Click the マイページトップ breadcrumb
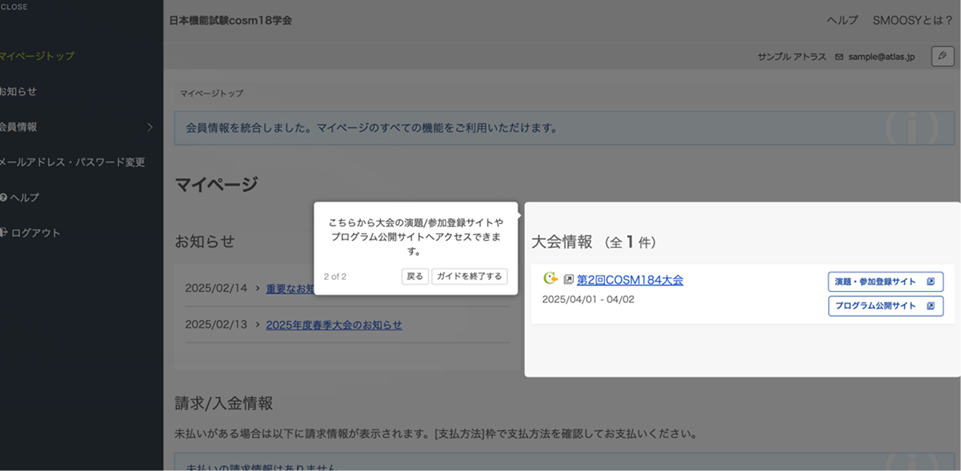 [x=211, y=93]
